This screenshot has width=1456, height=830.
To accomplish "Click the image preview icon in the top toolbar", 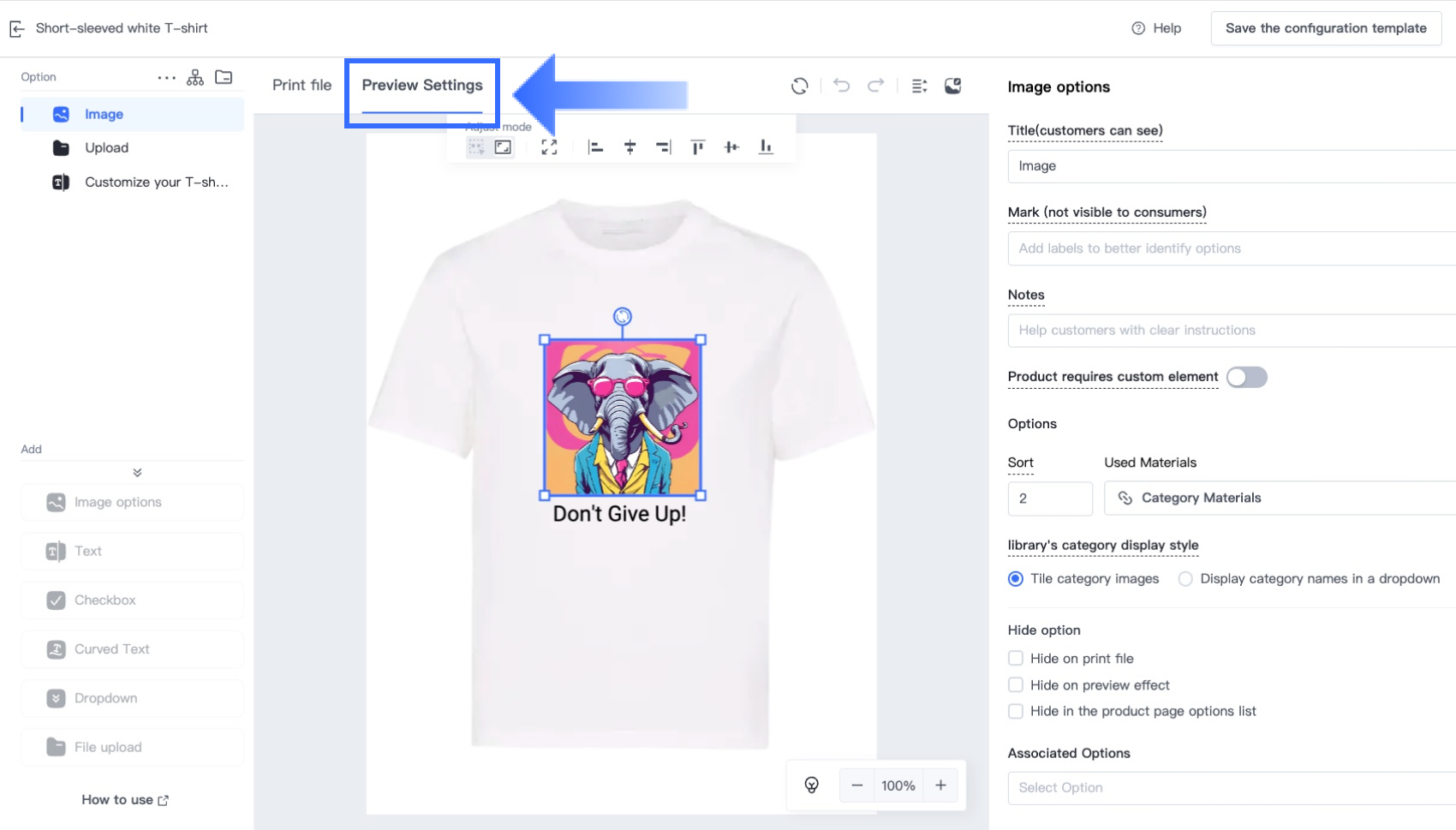I will 952,86.
